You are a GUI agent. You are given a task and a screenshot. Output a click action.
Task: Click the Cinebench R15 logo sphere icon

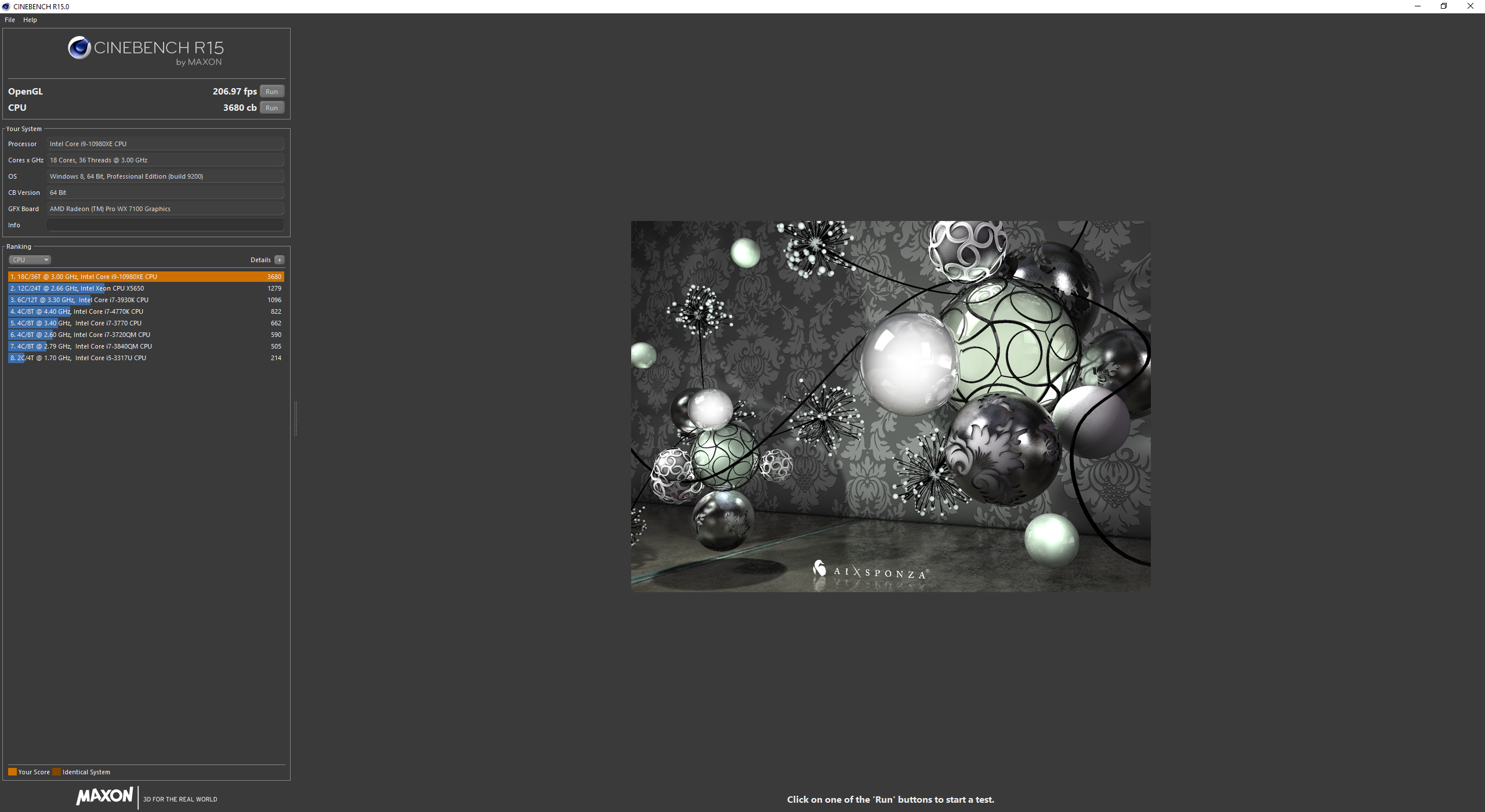pos(79,48)
